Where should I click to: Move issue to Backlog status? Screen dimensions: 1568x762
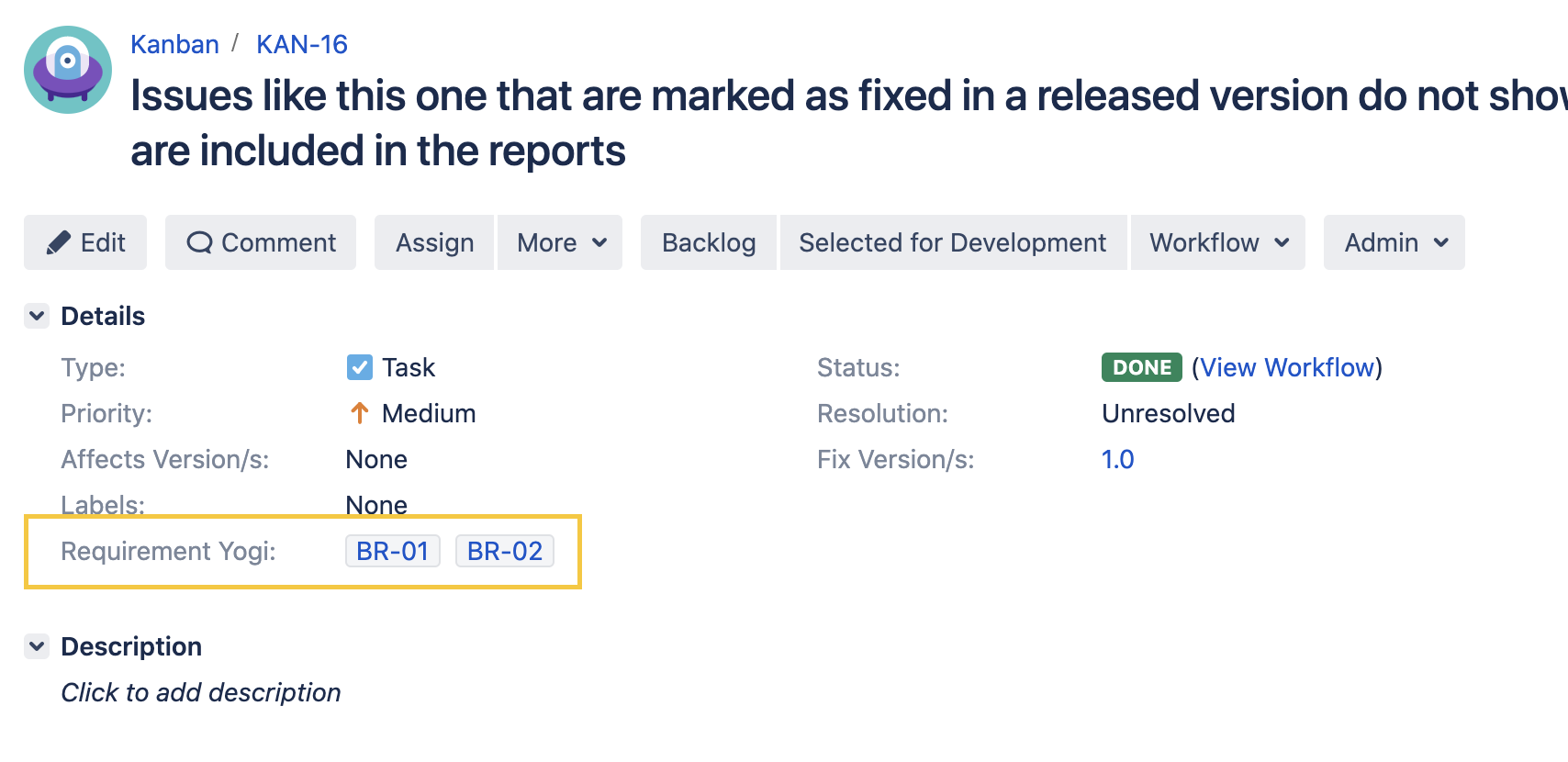coord(709,242)
